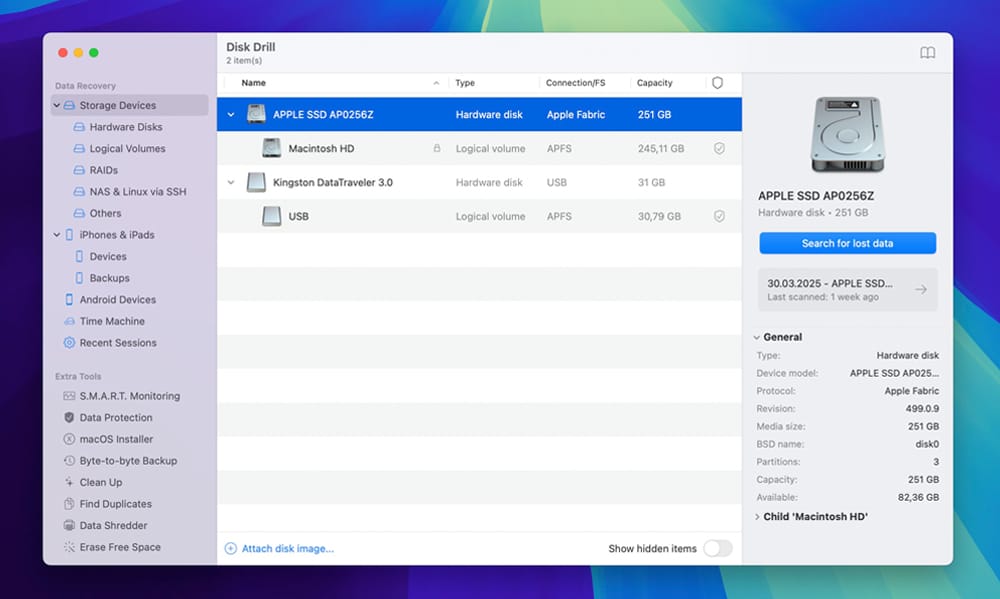
Task: Click the lock icon beside Macintosh HD
Action: [438, 148]
